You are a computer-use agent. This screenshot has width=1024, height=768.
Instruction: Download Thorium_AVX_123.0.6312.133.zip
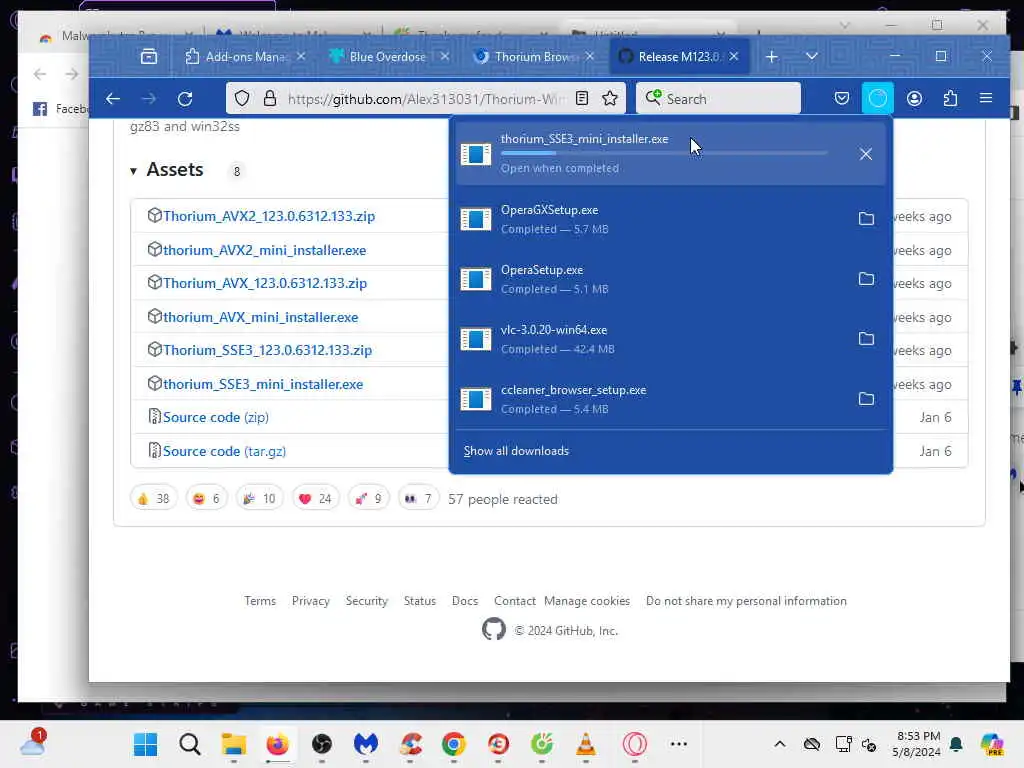tap(264, 283)
